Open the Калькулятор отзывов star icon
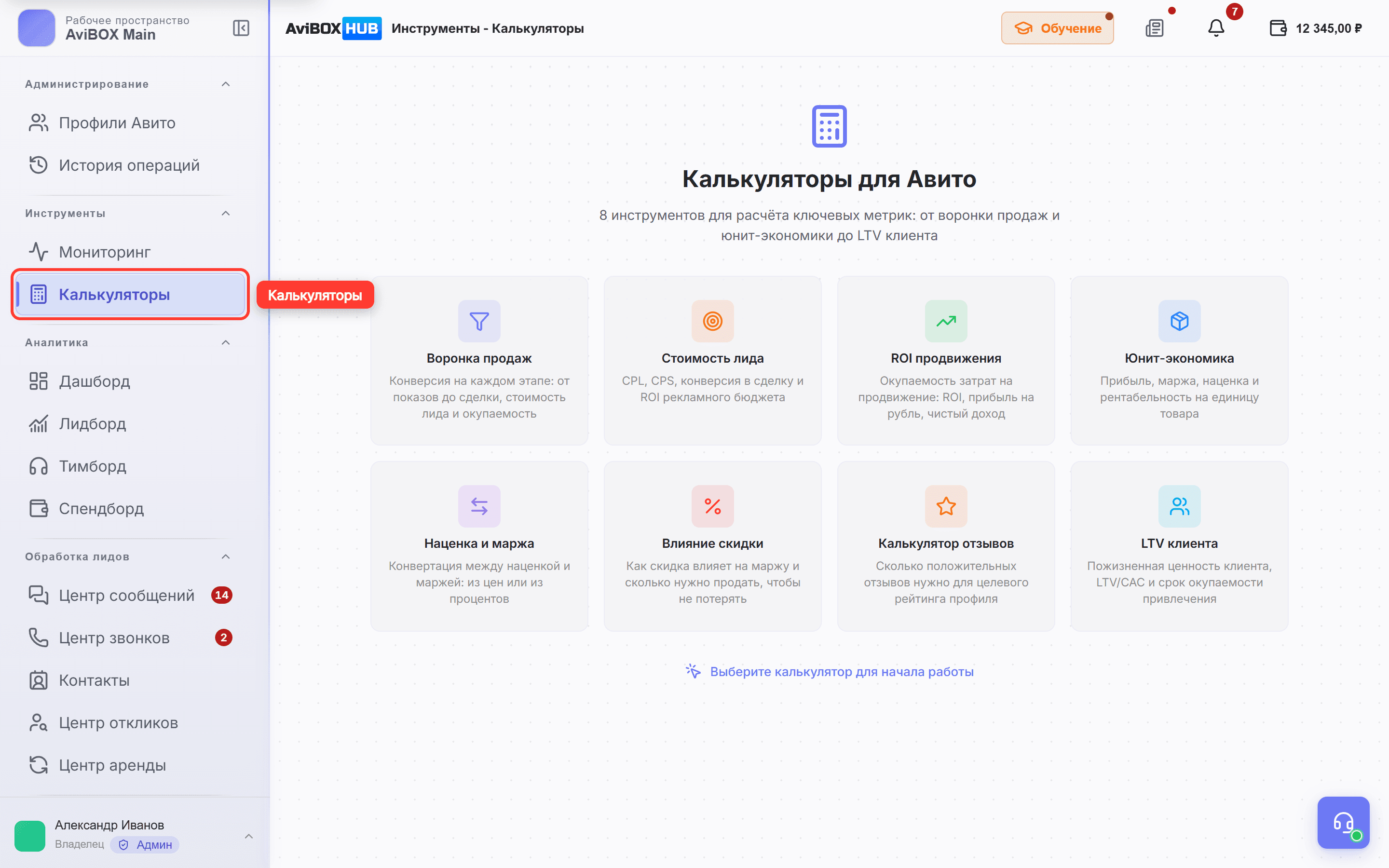 (x=946, y=506)
